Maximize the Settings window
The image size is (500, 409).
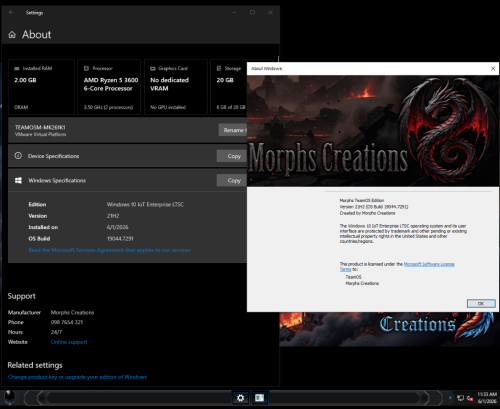(252, 12)
